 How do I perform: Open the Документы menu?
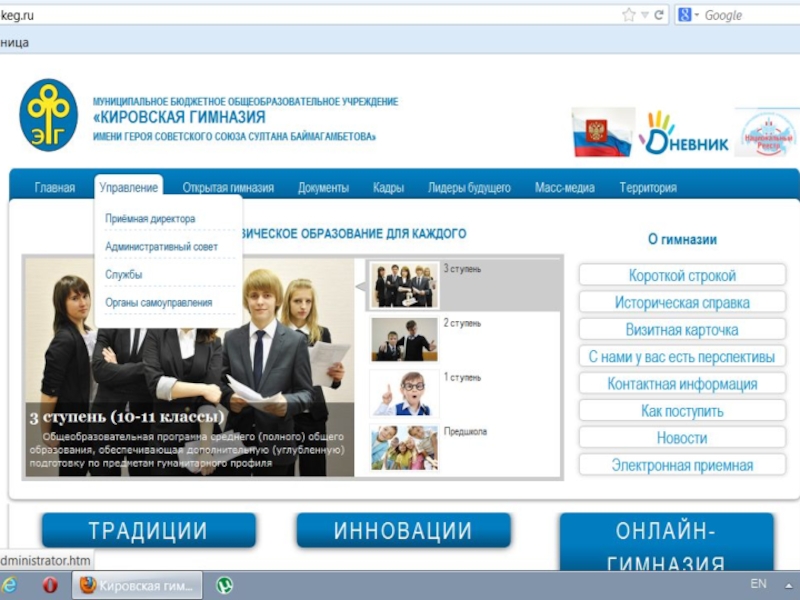323,188
